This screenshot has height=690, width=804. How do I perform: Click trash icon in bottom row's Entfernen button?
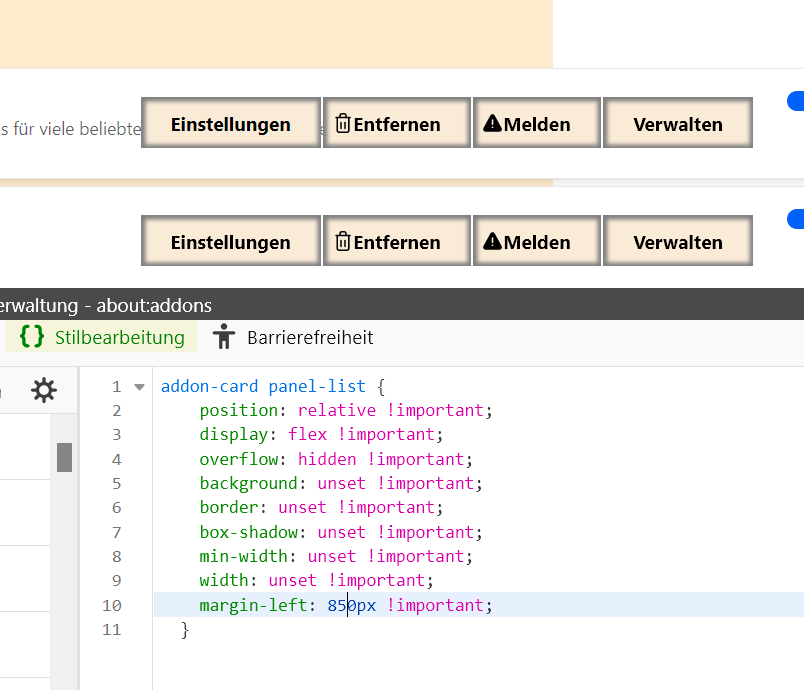coord(342,241)
